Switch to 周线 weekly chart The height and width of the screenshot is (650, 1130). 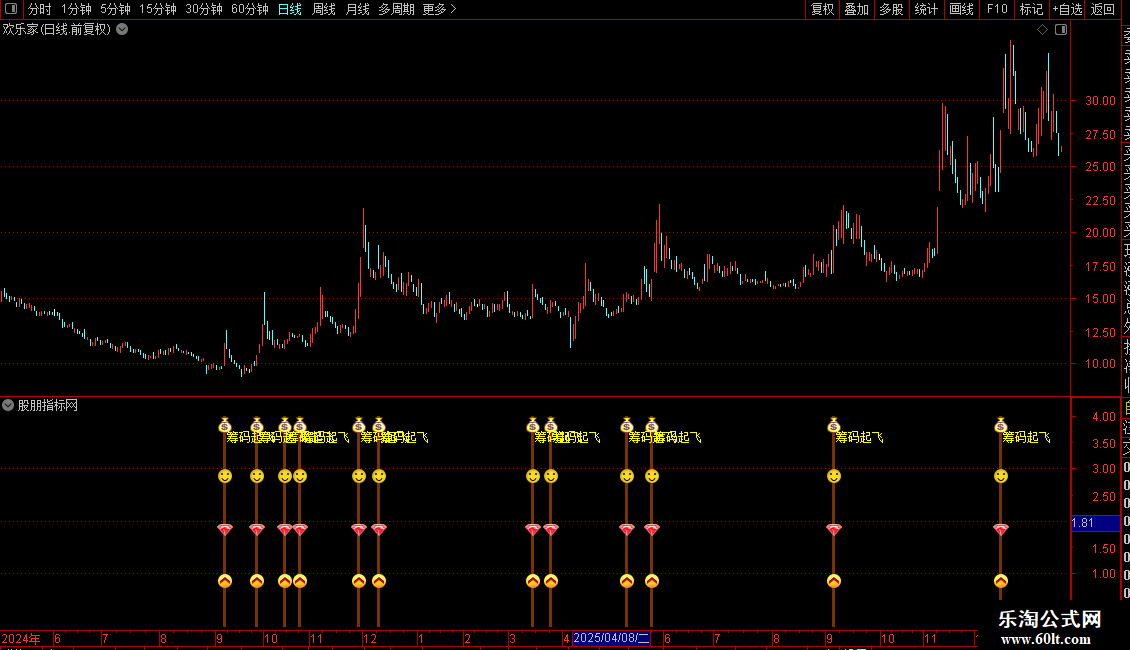(x=324, y=9)
